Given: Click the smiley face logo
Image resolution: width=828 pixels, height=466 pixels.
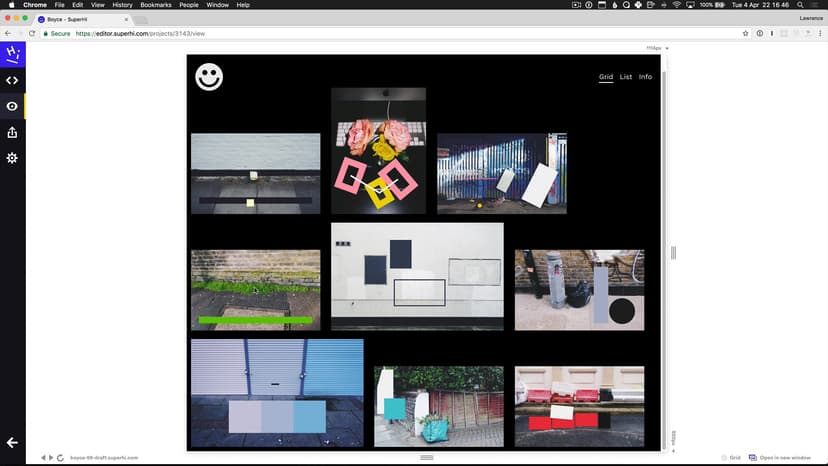Looking at the screenshot, I should [x=209, y=77].
